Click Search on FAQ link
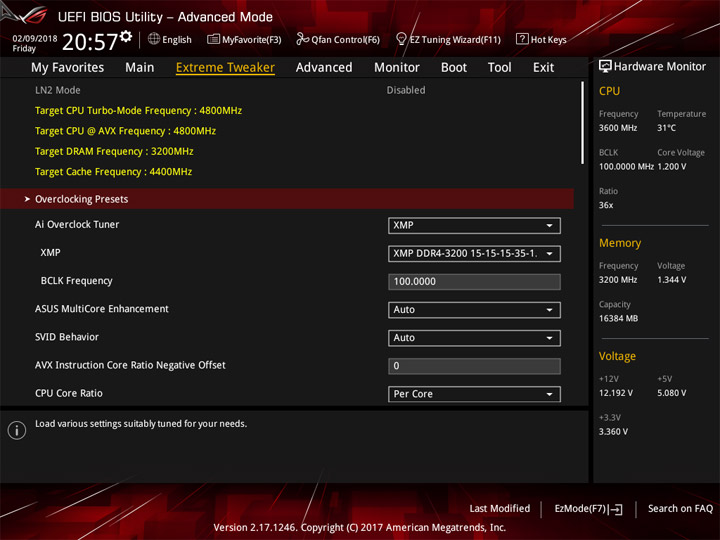 [680, 509]
